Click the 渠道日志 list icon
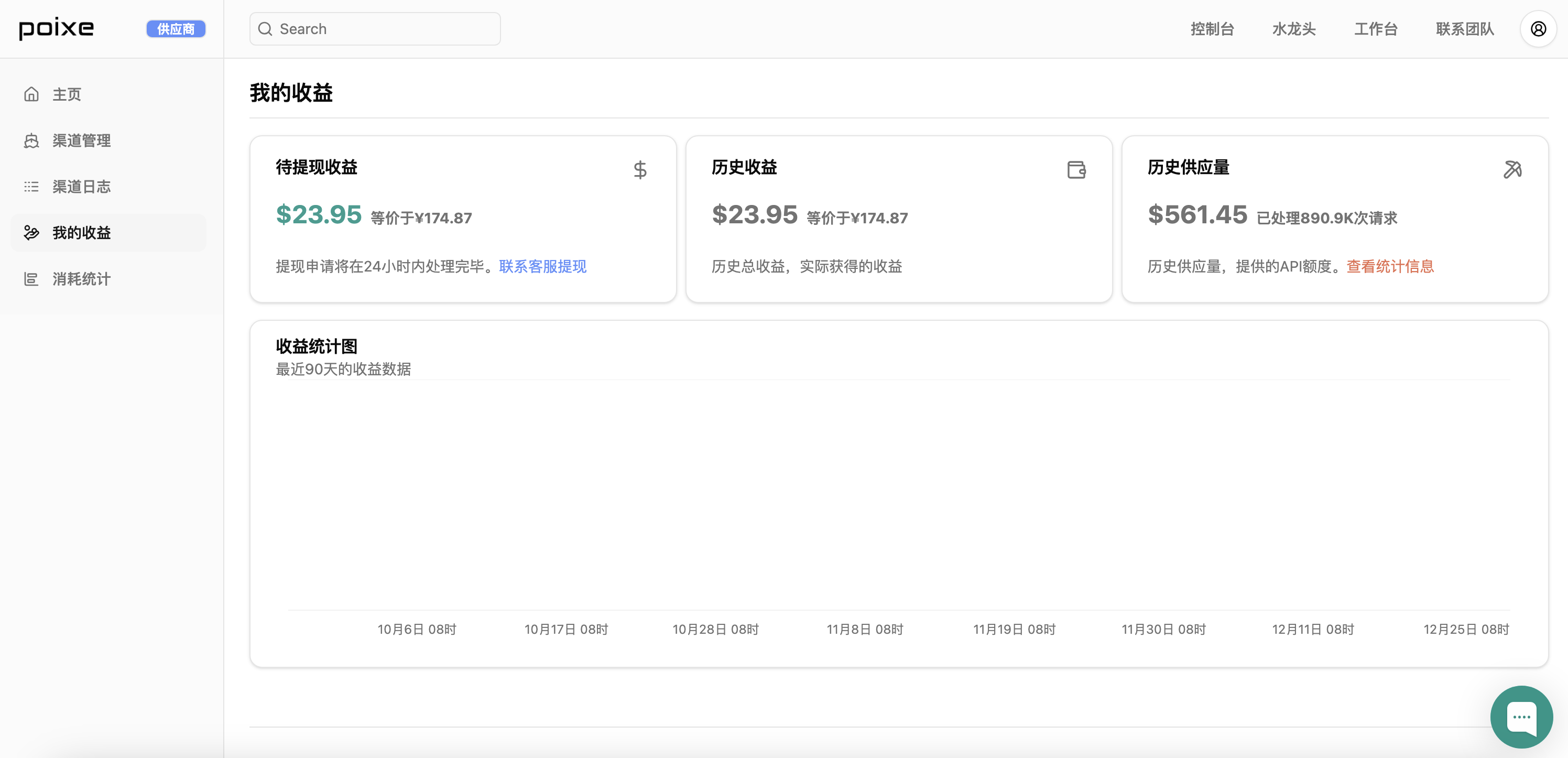Screen dimensions: 1568x758 31,186
